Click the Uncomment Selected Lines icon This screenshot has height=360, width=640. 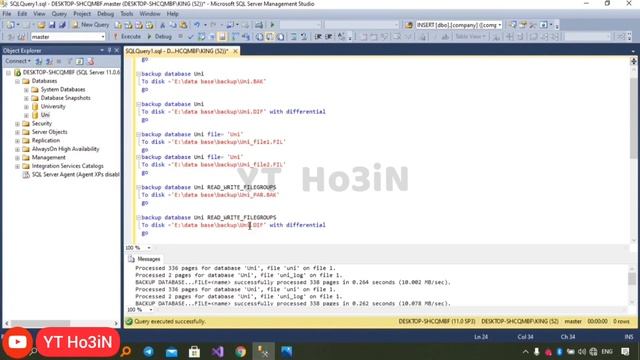click(x=304, y=37)
